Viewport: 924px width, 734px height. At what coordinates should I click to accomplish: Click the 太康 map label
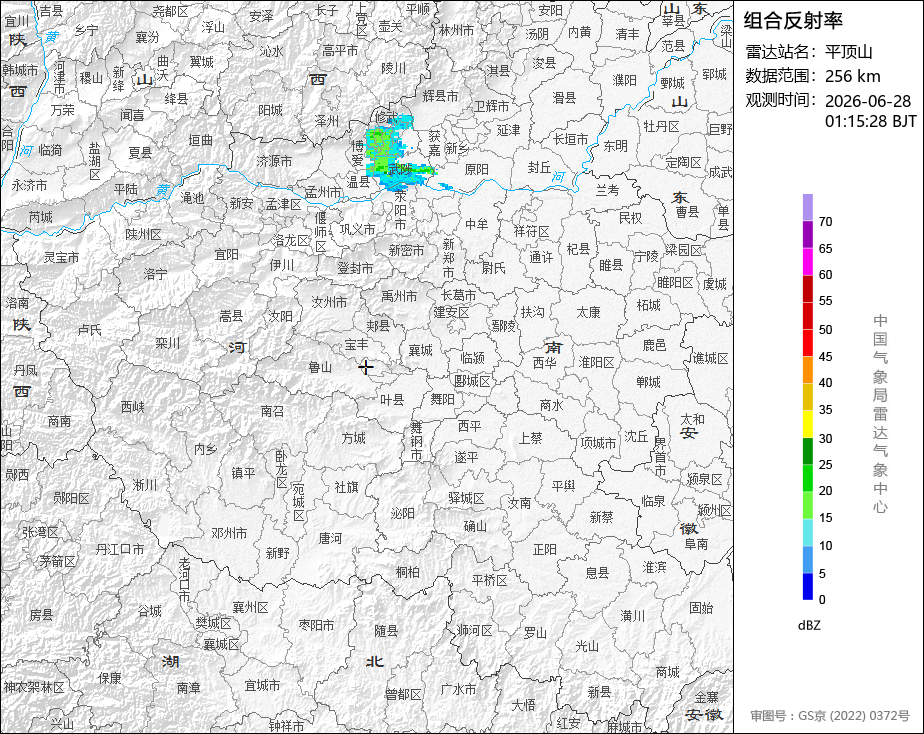[x=588, y=312]
